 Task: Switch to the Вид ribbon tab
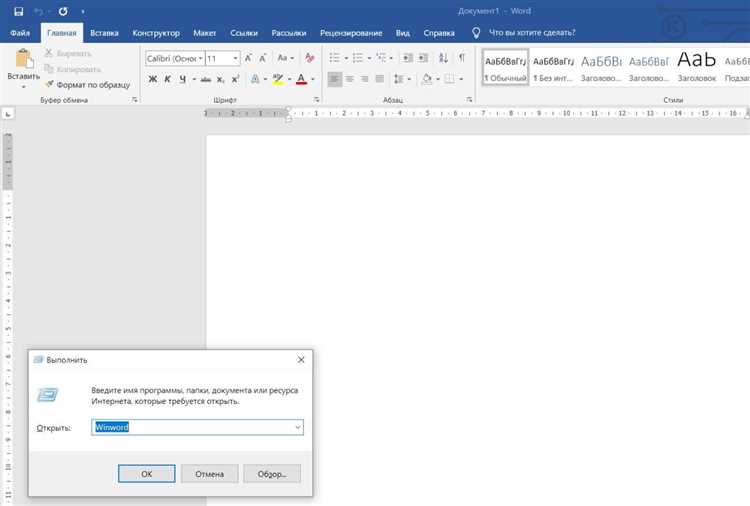(403, 33)
